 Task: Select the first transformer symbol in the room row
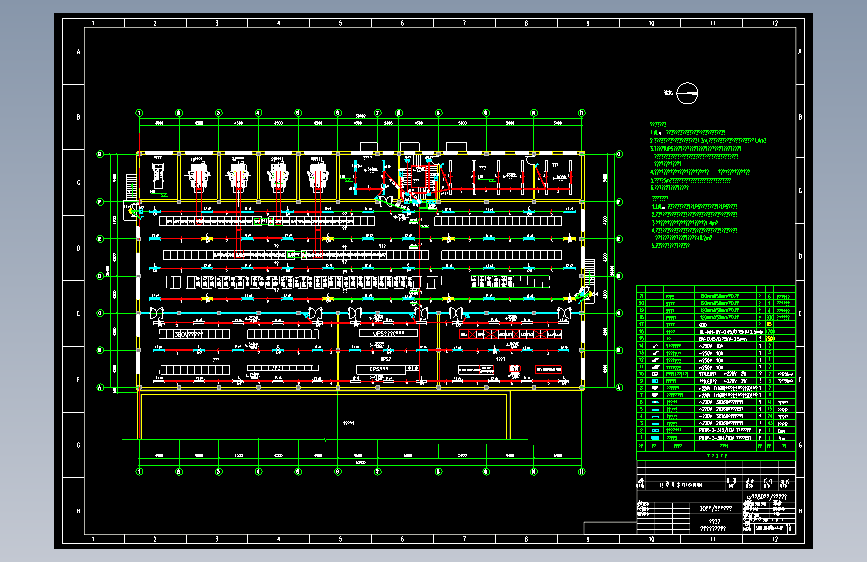click(199, 176)
